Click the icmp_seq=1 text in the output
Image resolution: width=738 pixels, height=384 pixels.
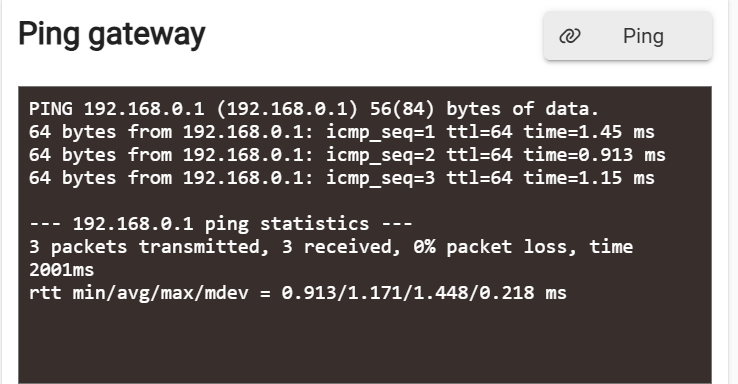tap(380, 132)
